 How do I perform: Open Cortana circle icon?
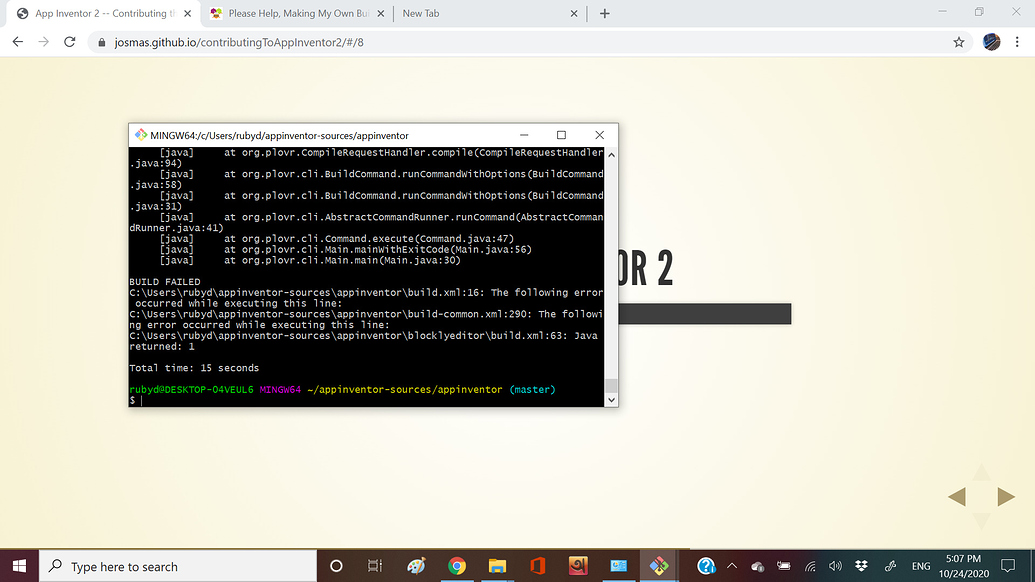336,566
